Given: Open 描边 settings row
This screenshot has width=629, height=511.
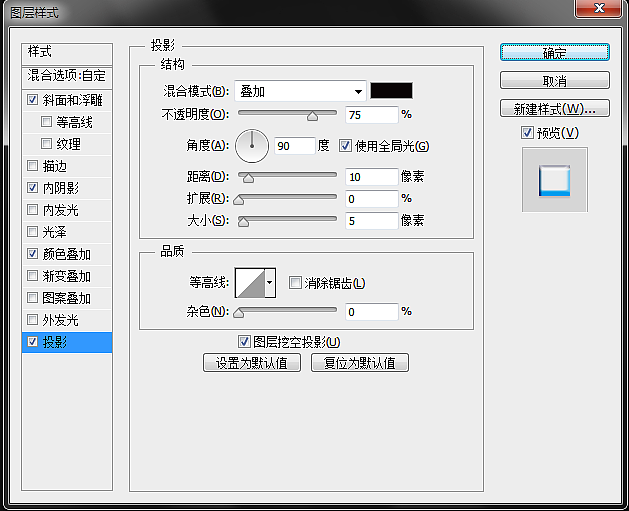Looking at the screenshot, I should (x=67, y=166).
